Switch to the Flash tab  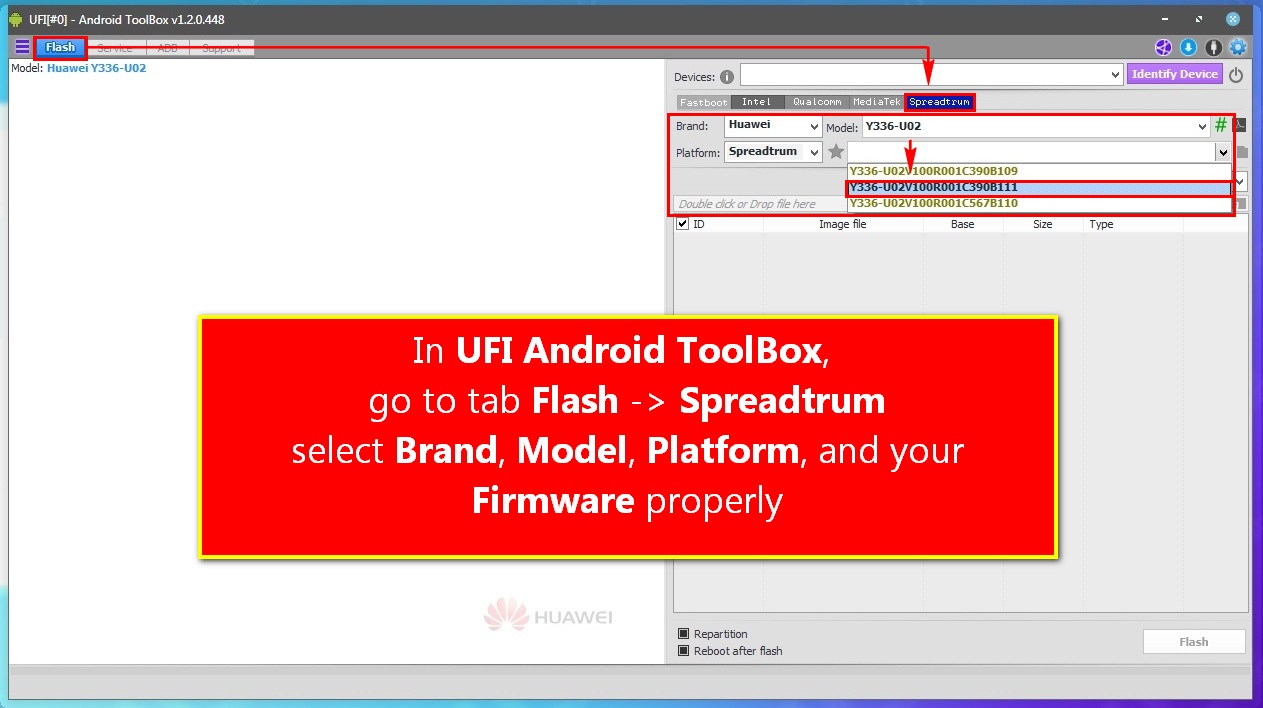click(60, 47)
